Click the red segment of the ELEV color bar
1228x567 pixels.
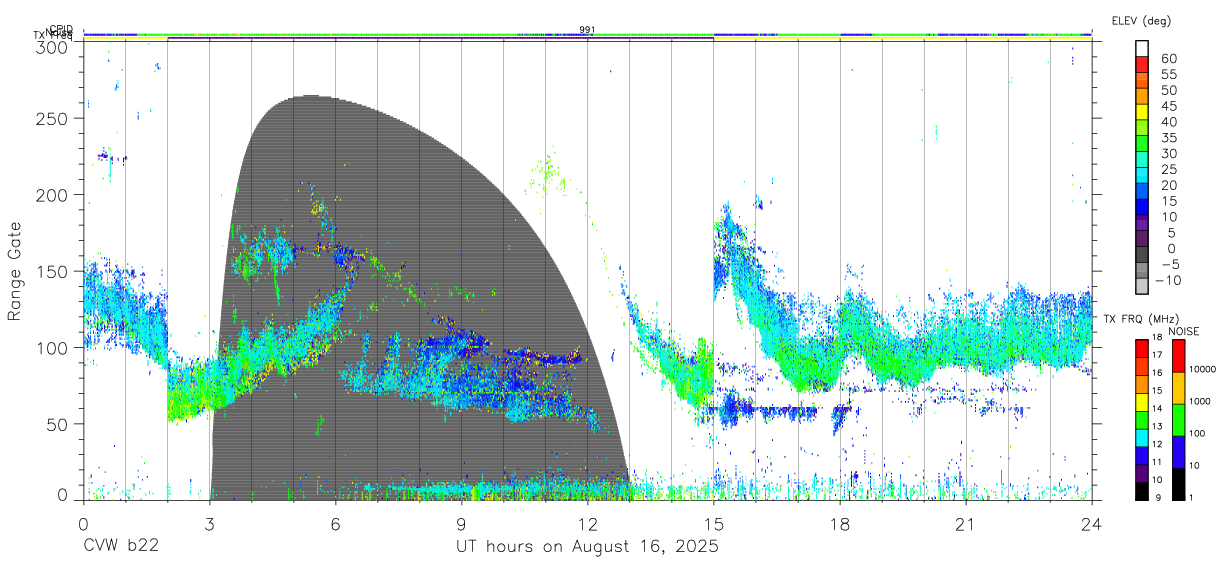point(1143,64)
